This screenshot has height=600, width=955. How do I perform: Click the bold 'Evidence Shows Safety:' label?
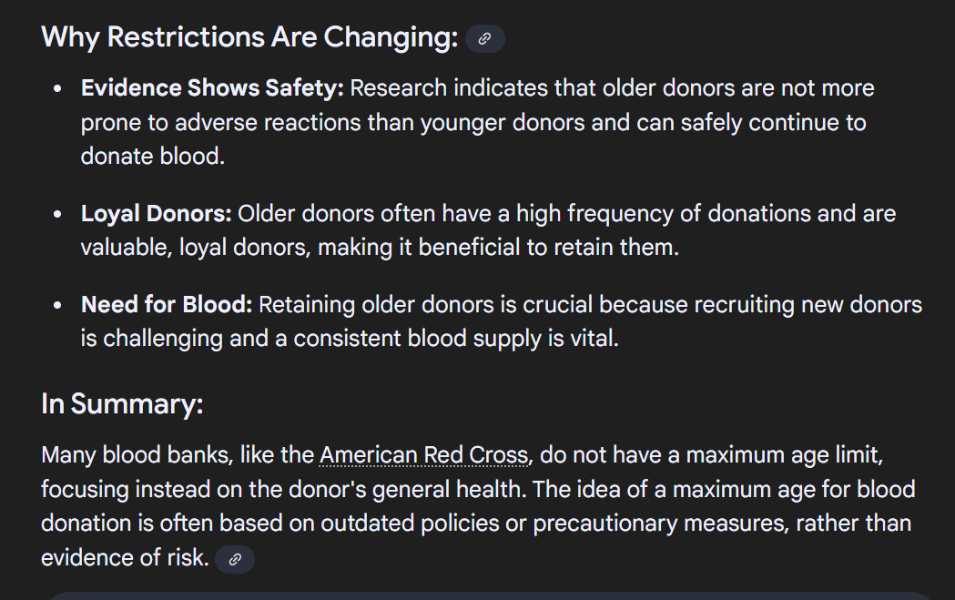(x=213, y=88)
